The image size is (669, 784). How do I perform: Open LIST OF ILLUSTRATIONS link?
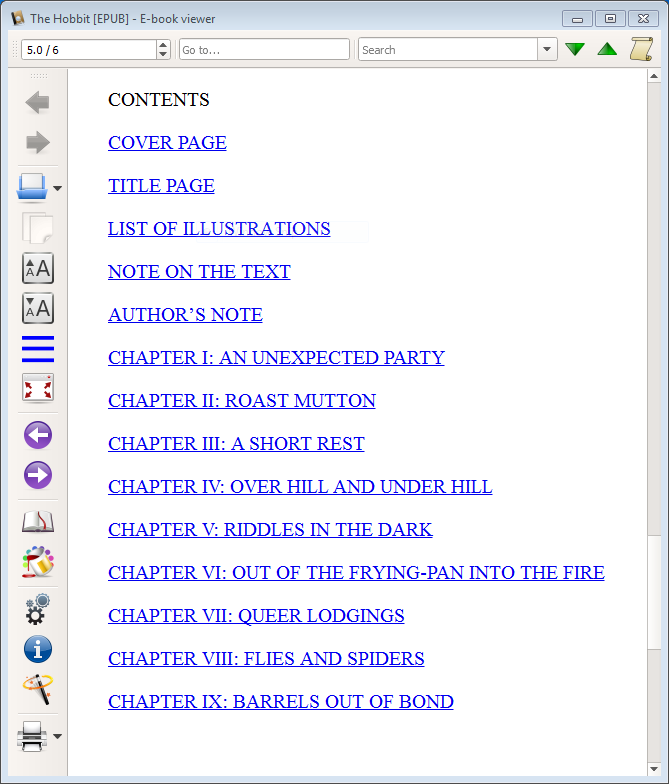point(219,229)
